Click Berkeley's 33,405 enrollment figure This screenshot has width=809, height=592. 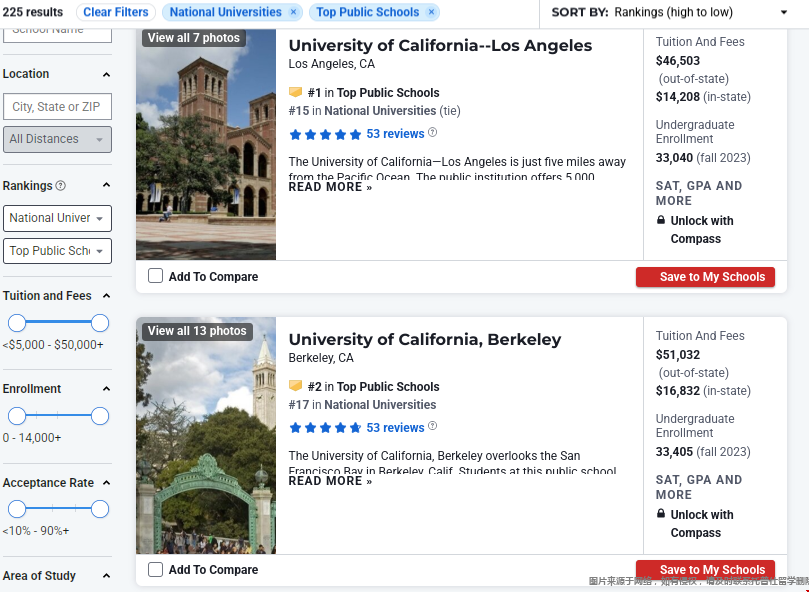pos(674,452)
